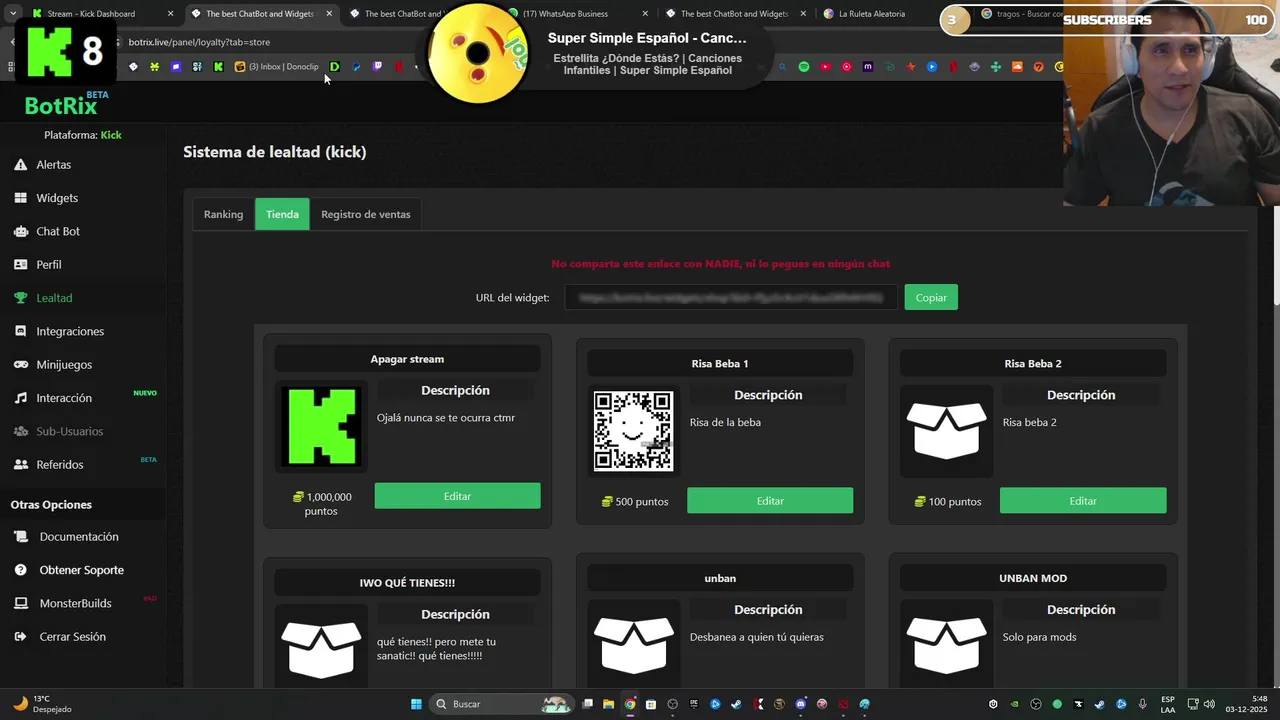This screenshot has height=720, width=1280.
Task: Open the clock and date panel
Action: point(1246,704)
